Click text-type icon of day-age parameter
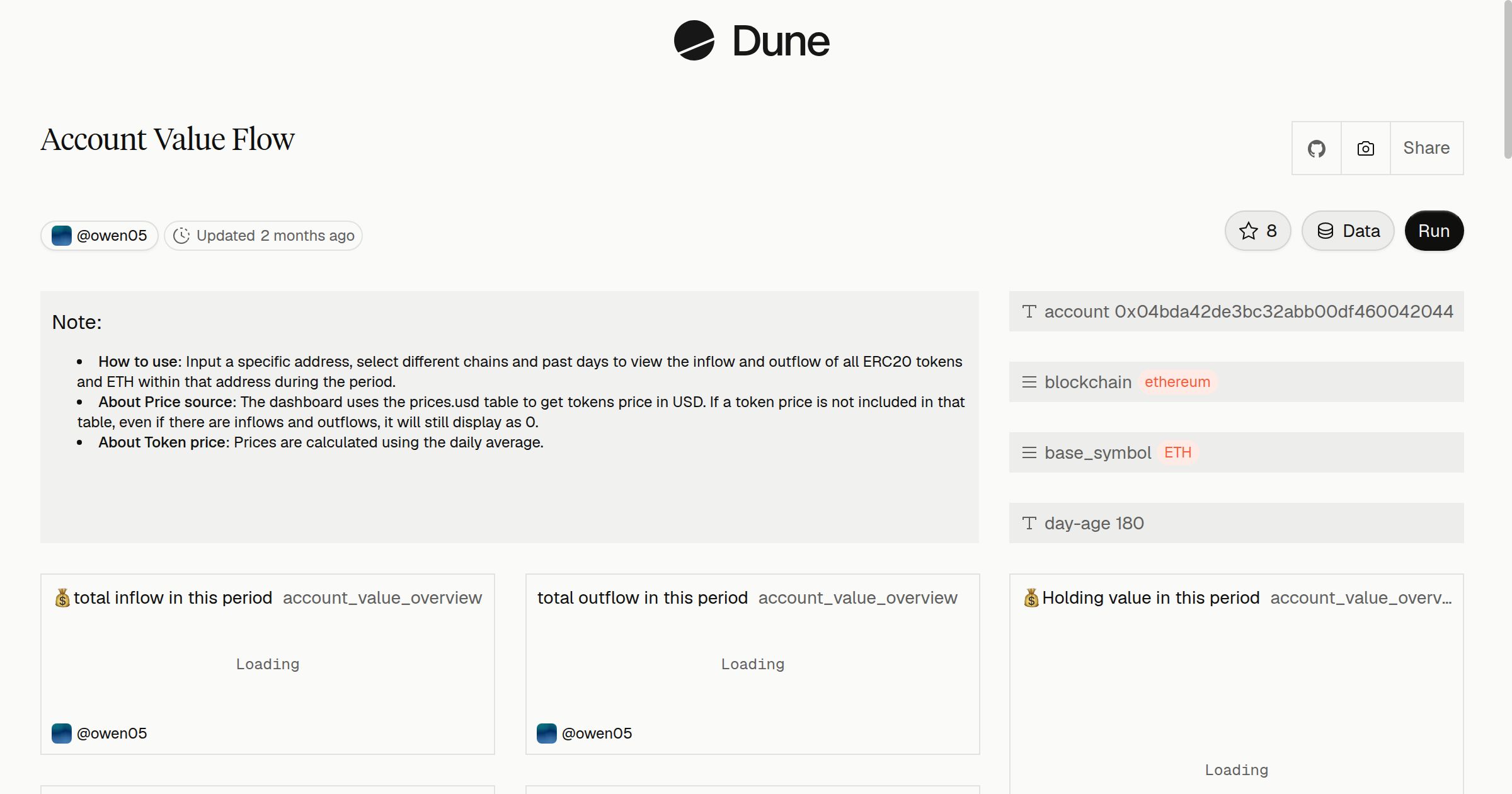1512x794 pixels. [x=1029, y=523]
